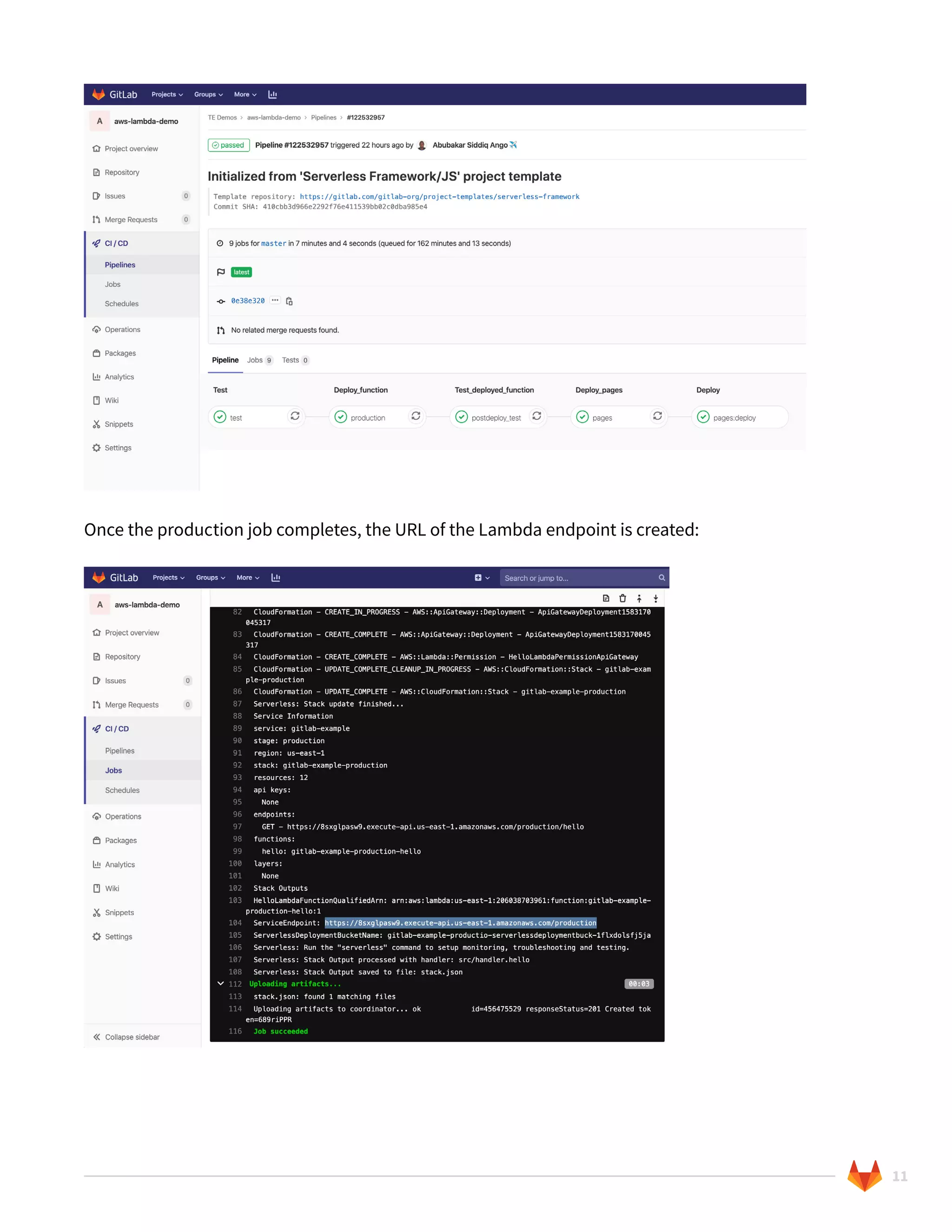Open activity chart icon in top navbar
This screenshot has height=1232, width=952.
(272, 95)
